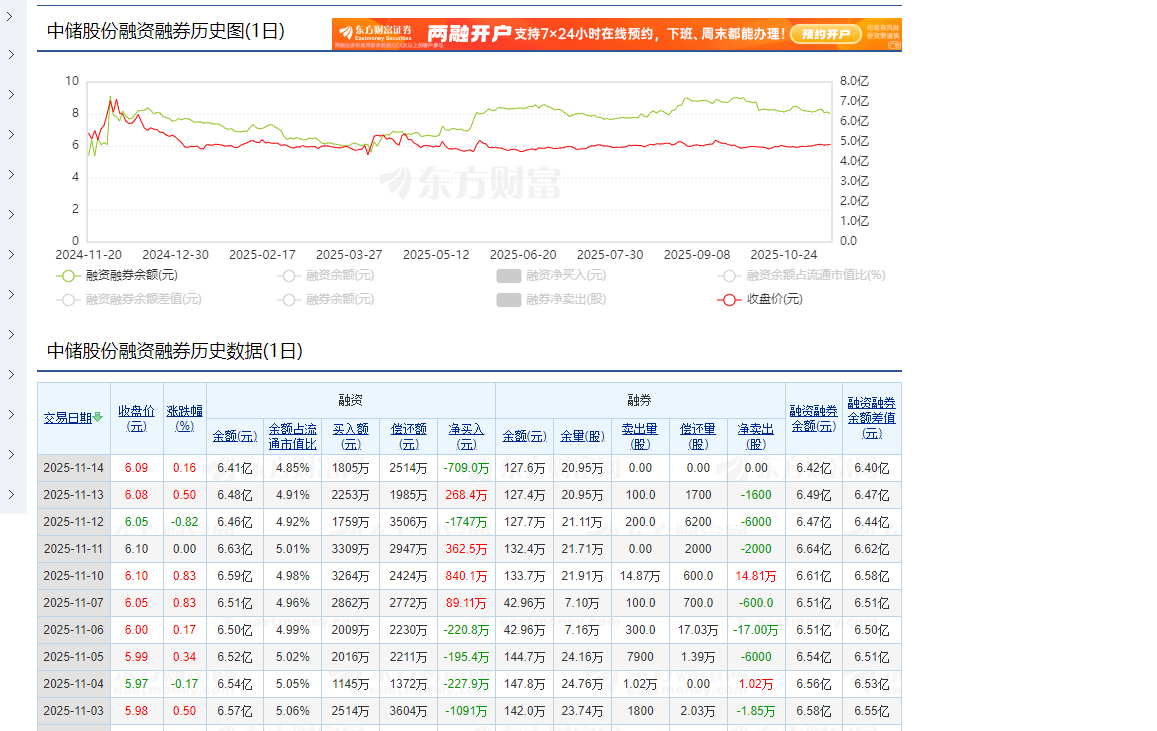Sort table by 收盘价(元) header

point(137,418)
